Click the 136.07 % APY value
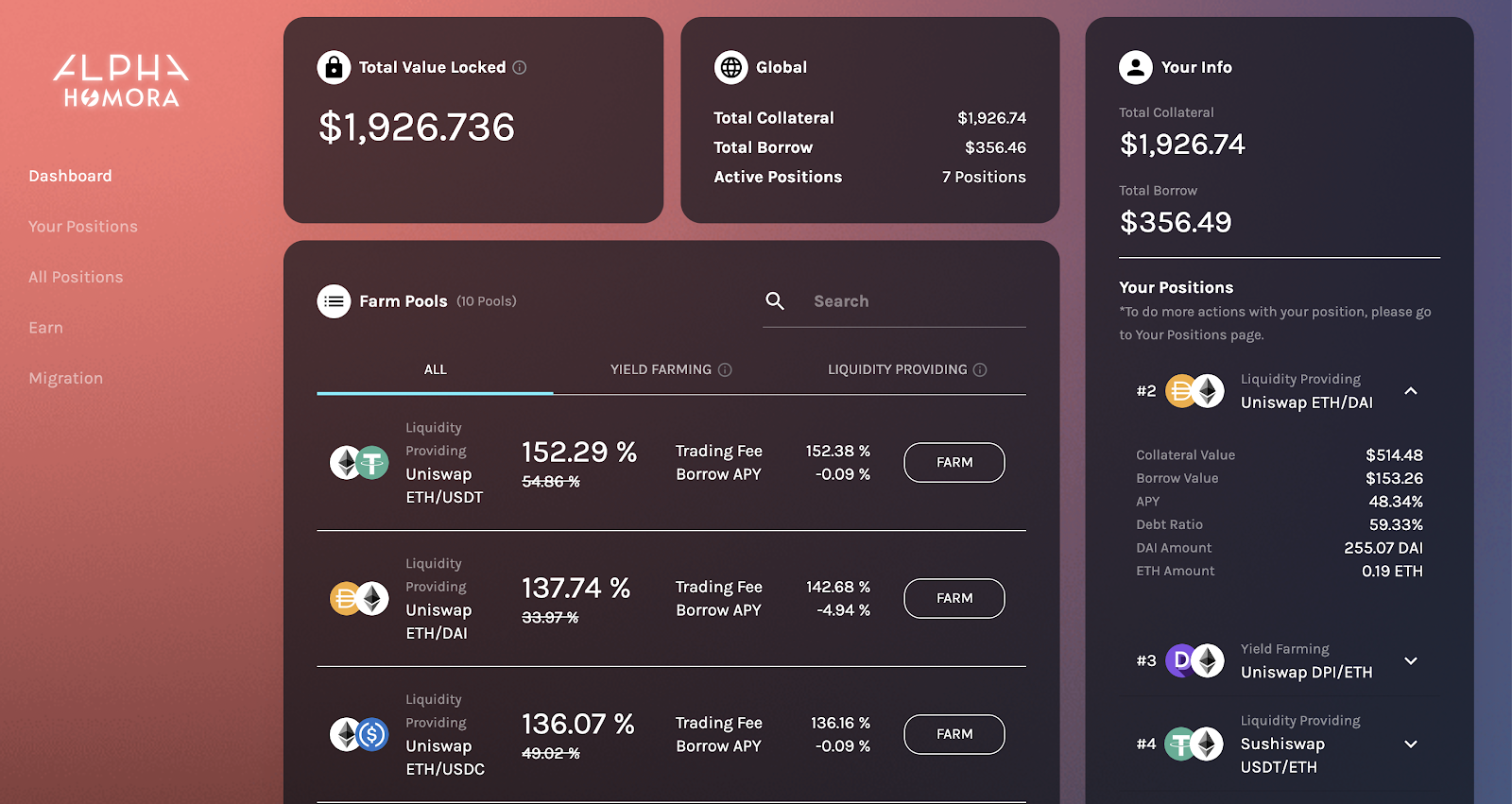Image resolution: width=1512 pixels, height=804 pixels. (578, 724)
